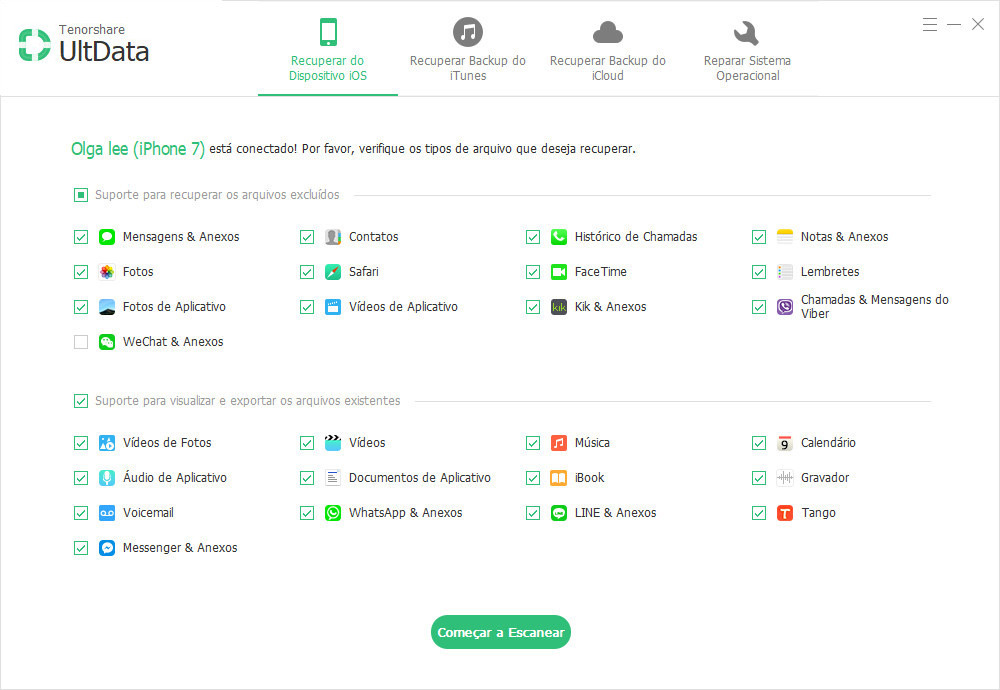1000x690 pixels.
Task: Click the 'LINE & Anexos' label
Action: (615, 513)
